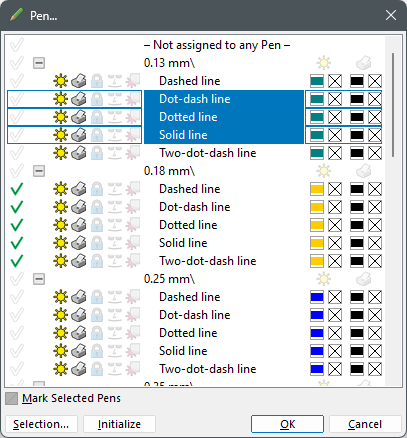
Task: Click sun icon in 0.18 mm group header
Action: pos(324,171)
